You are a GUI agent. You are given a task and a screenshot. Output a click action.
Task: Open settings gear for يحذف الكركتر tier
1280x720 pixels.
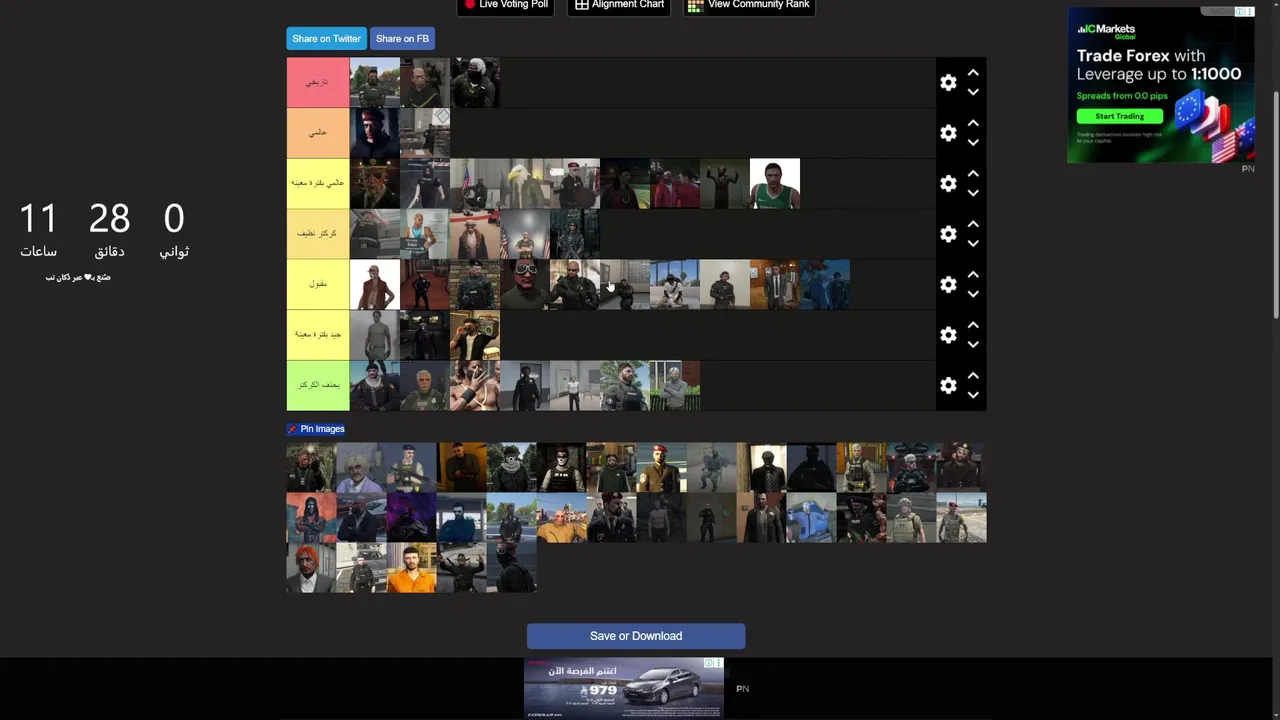[x=948, y=385]
